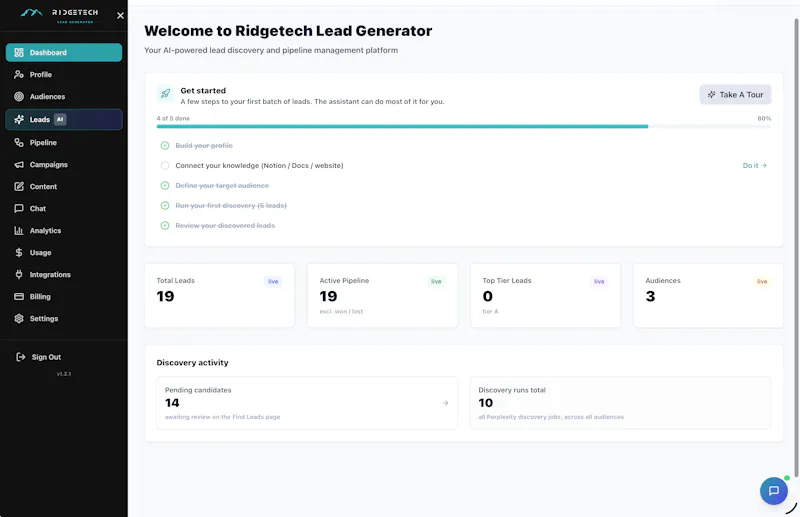
Task: Click the live badge on Active Pipeline
Action: point(436,281)
